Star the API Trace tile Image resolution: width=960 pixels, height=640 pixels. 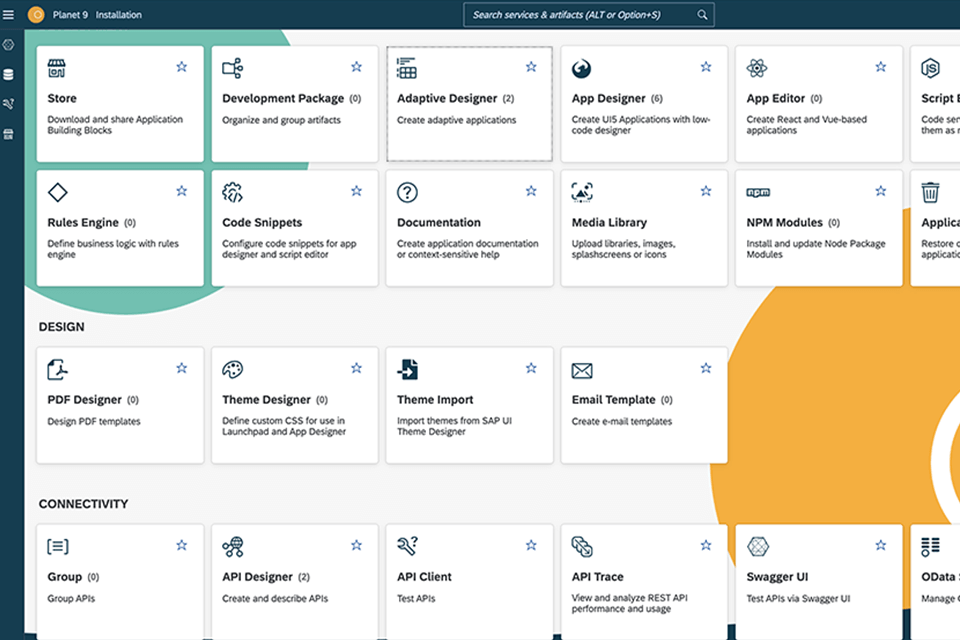pos(706,545)
